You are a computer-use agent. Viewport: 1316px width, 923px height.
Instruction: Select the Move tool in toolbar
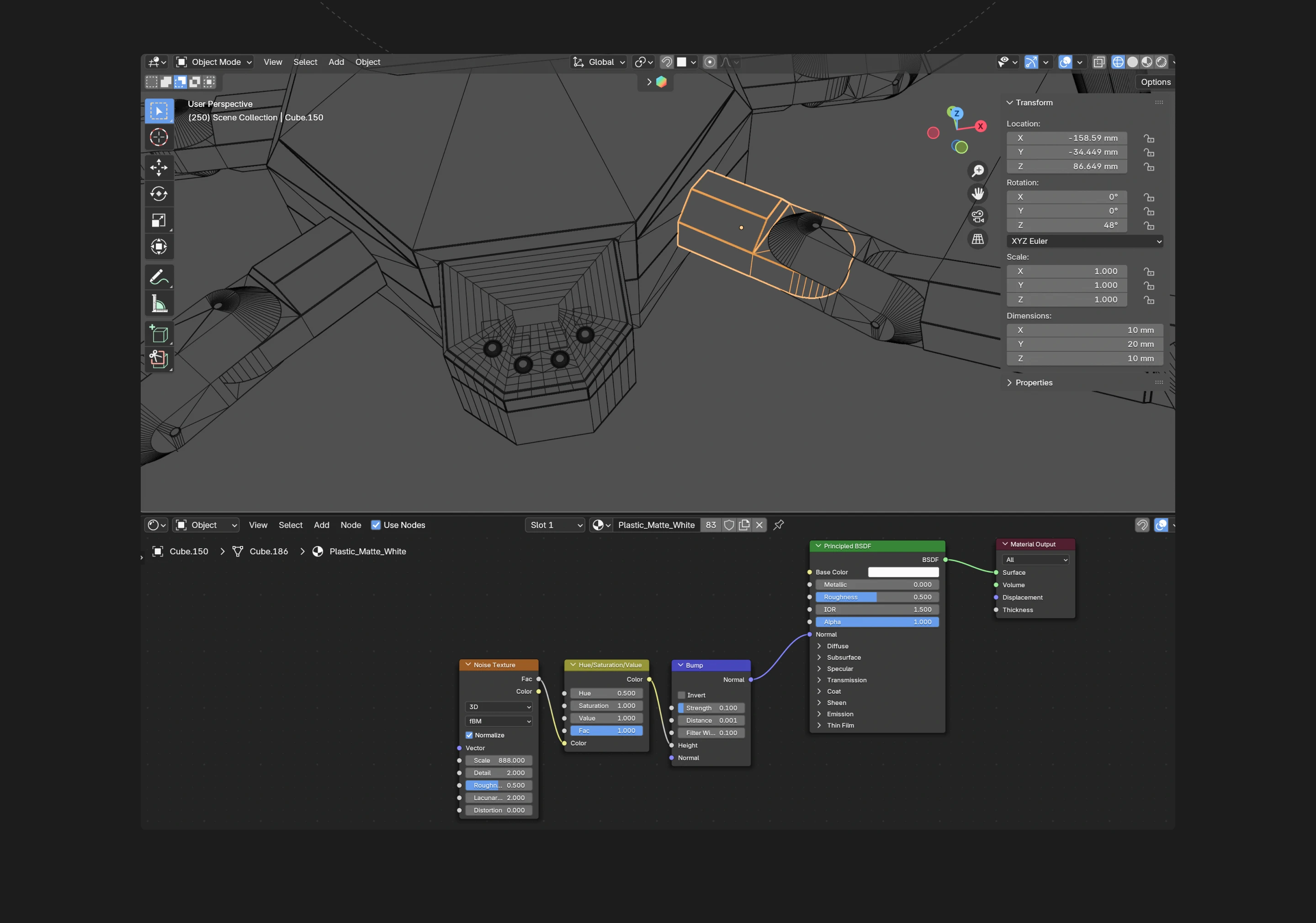159,167
